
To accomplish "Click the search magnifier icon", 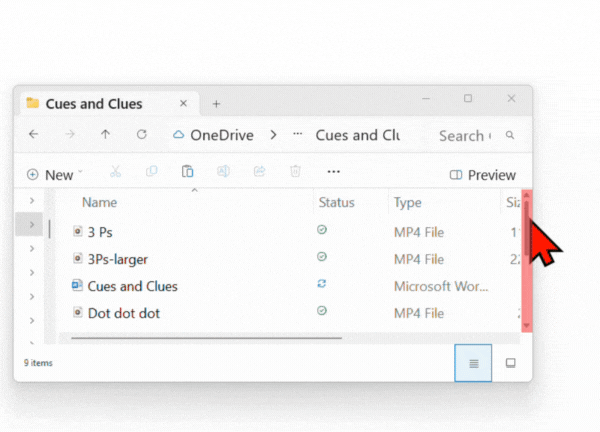I will click(x=510, y=135).
